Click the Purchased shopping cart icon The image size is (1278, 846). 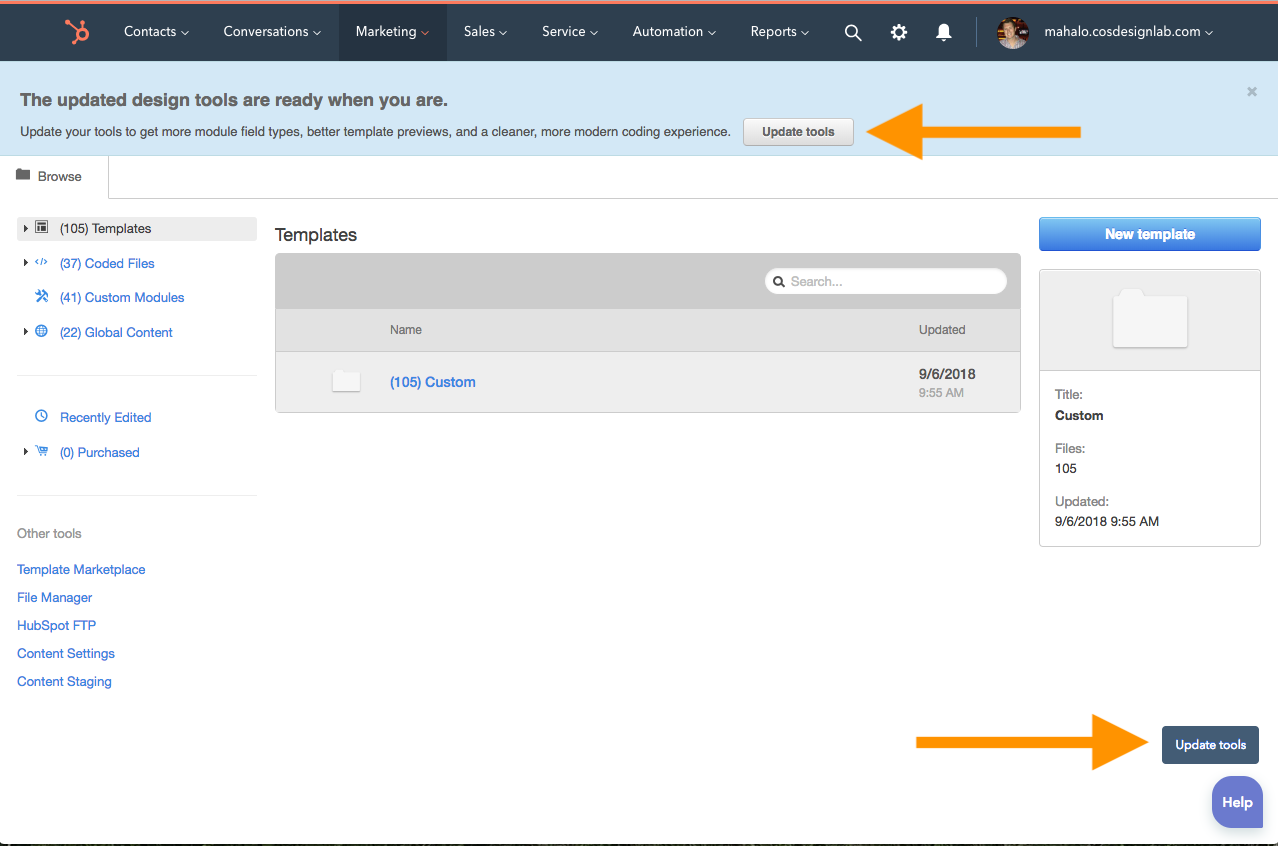41,451
